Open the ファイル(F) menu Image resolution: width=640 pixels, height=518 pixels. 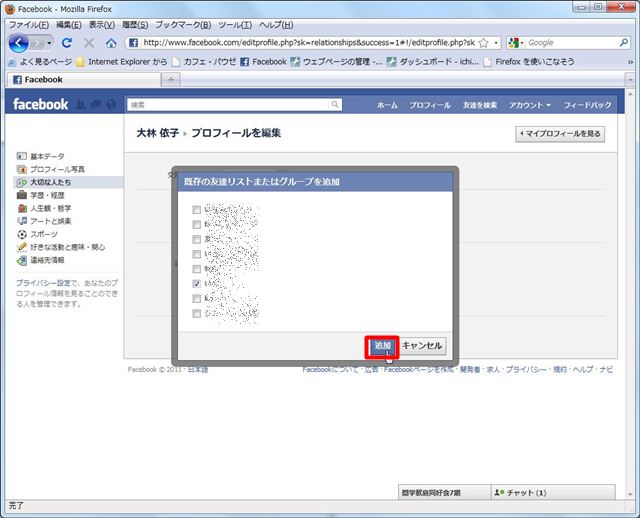tap(29, 25)
